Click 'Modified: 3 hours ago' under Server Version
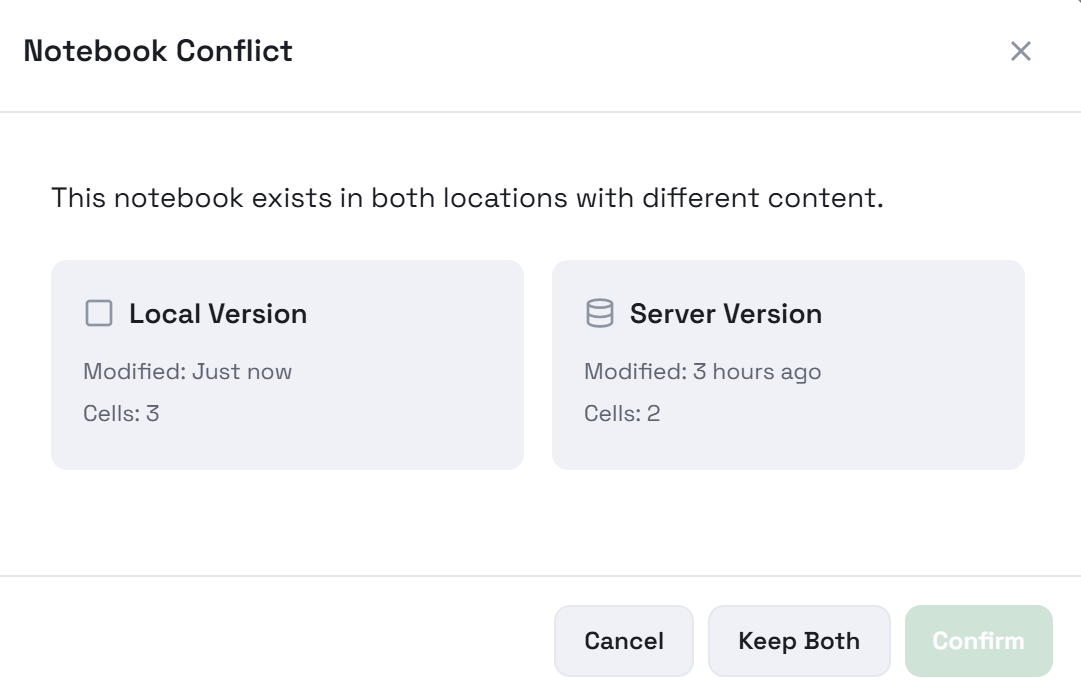Image resolution: width=1081 pixels, height=692 pixels. pos(703,371)
